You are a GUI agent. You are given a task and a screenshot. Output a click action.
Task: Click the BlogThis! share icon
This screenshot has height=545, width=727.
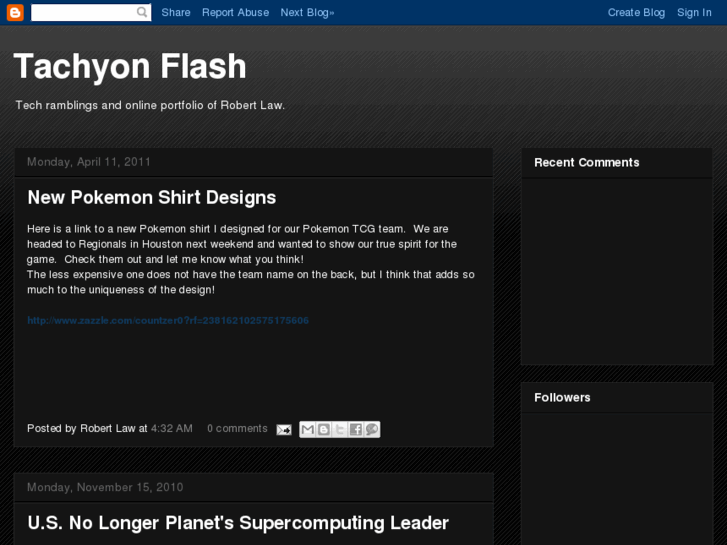pyautogui.click(x=324, y=430)
